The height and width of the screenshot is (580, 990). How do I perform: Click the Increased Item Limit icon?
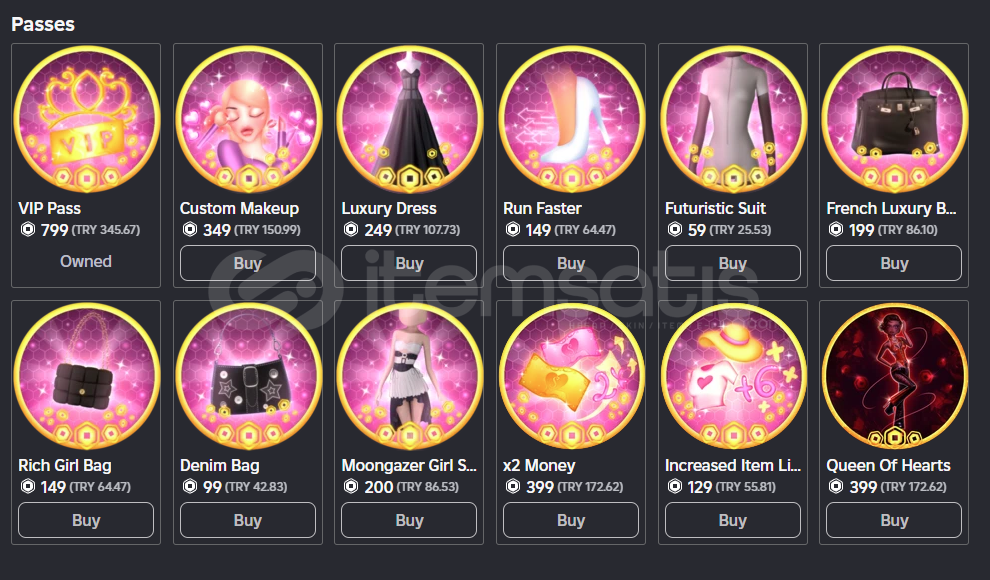733,376
